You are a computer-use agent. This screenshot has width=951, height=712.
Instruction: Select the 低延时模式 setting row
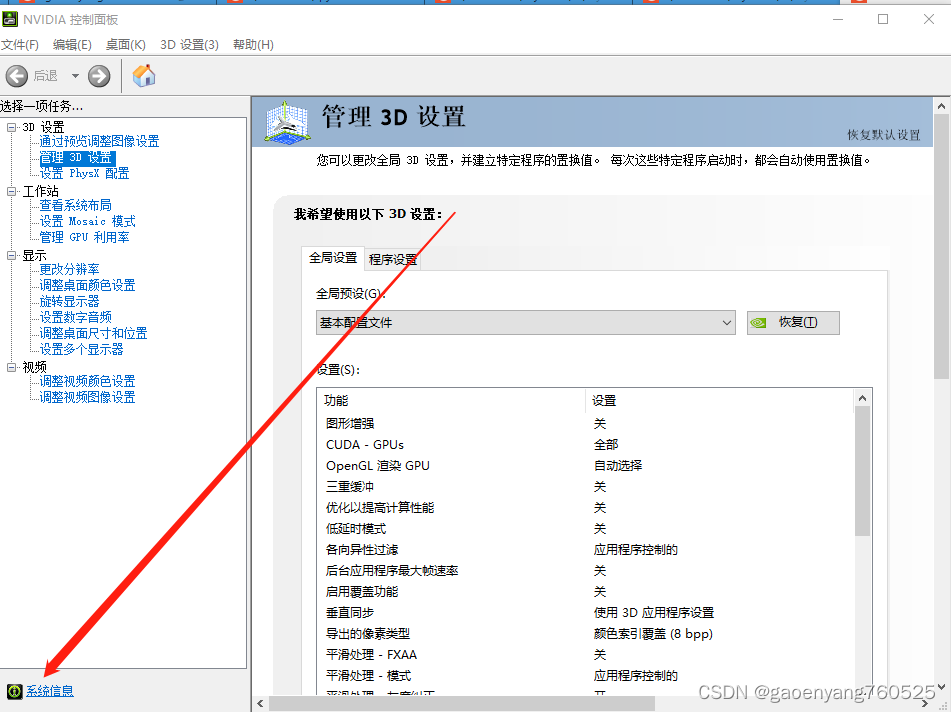coord(585,529)
